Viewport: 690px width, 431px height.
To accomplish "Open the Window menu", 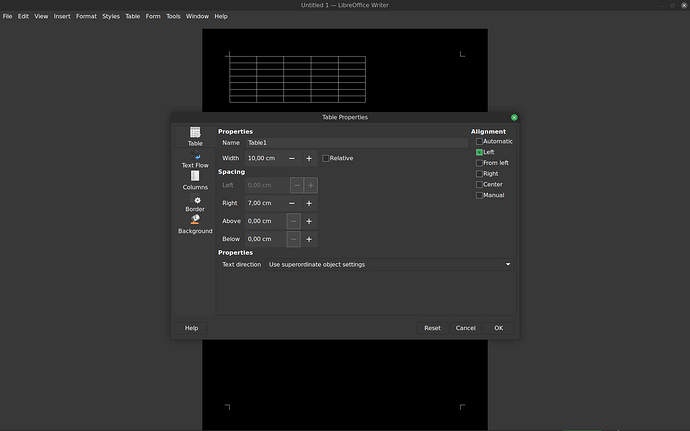I will tap(197, 16).
